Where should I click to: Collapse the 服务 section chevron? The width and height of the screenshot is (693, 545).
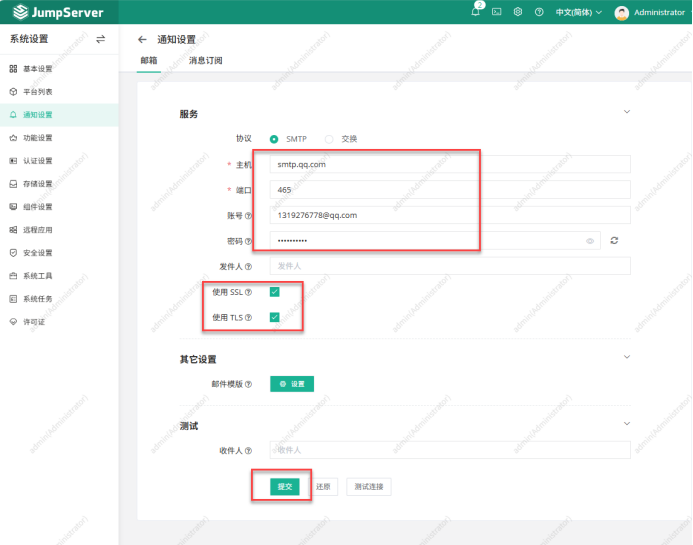(627, 112)
